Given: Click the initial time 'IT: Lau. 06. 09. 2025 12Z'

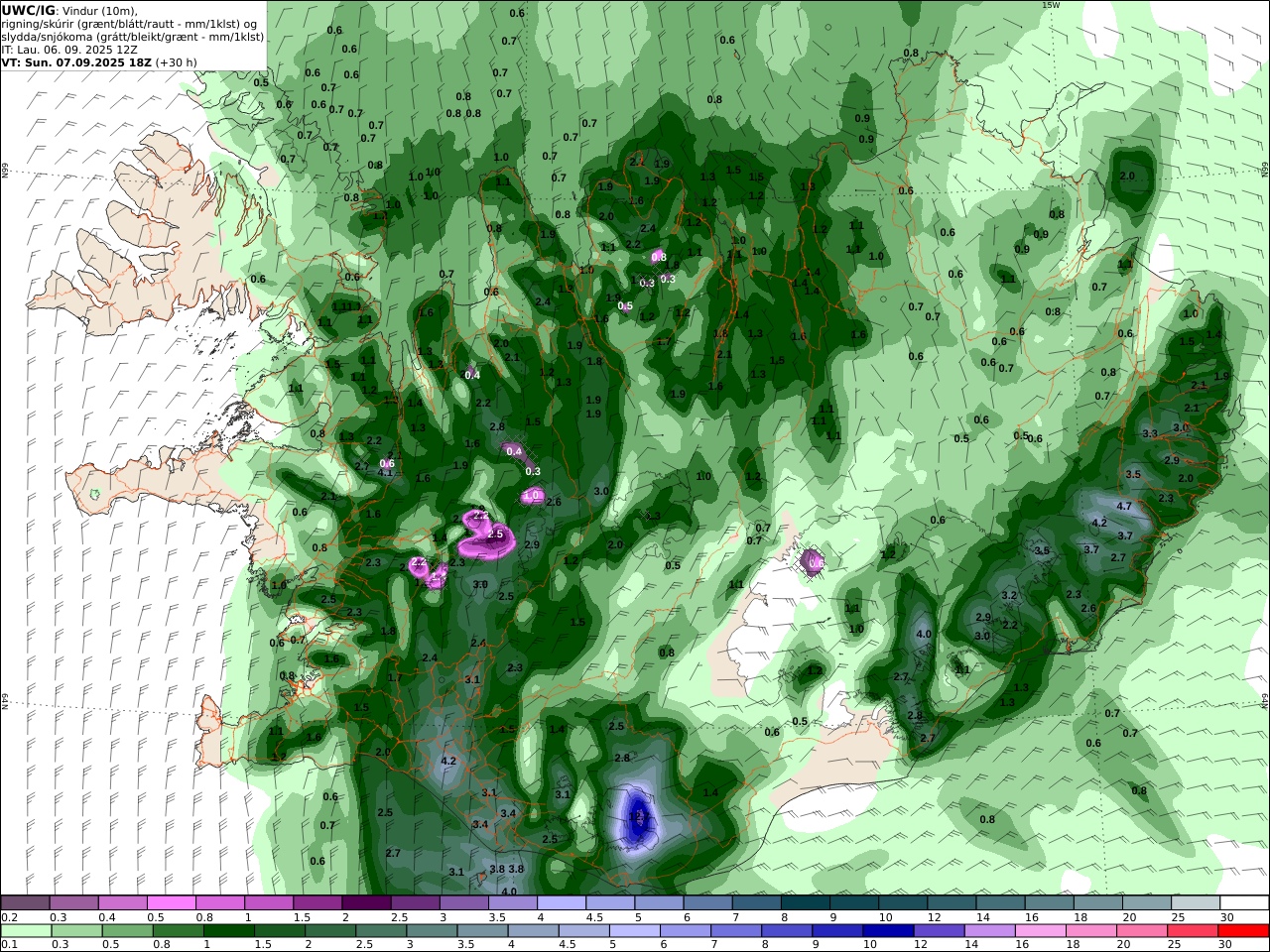Looking at the screenshot, I should point(69,50).
